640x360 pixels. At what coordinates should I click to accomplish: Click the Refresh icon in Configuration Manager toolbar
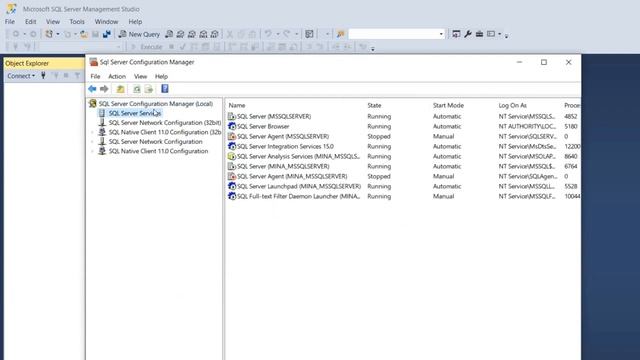pos(137,89)
